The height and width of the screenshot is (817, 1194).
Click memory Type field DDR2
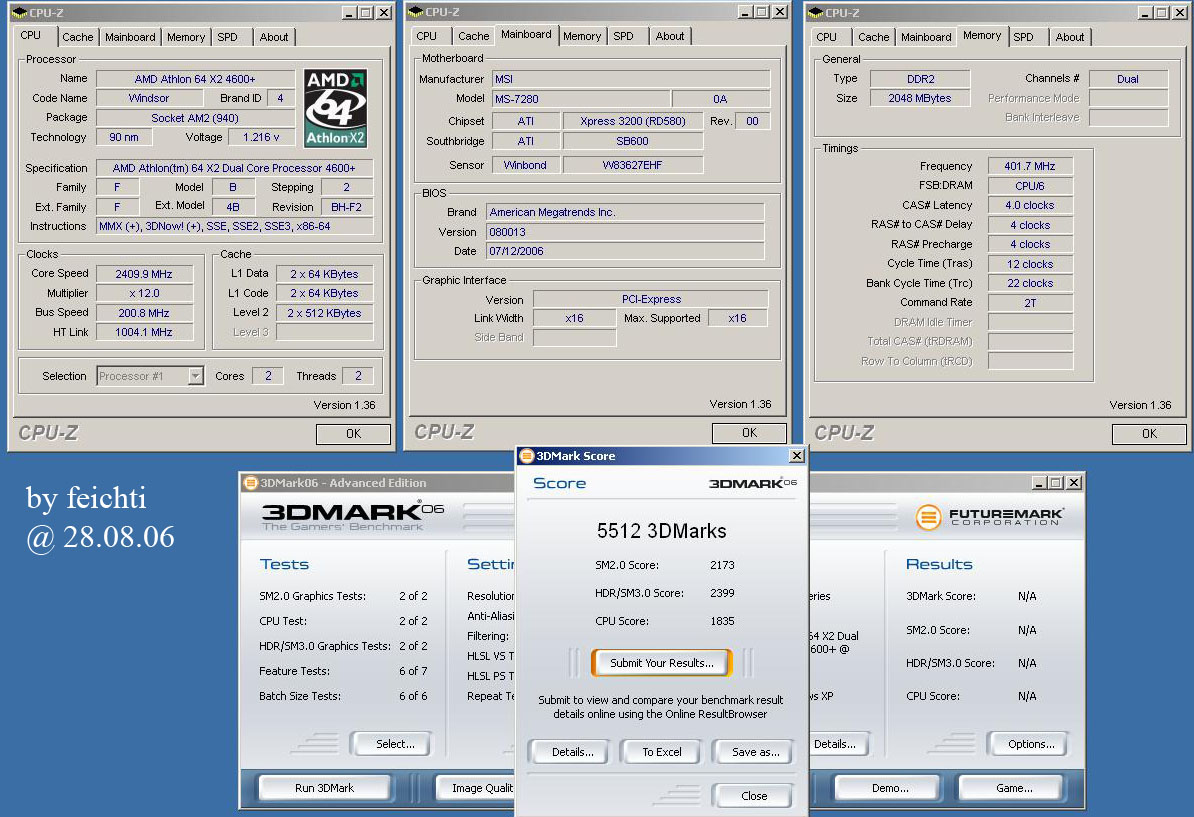[x=920, y=79]
